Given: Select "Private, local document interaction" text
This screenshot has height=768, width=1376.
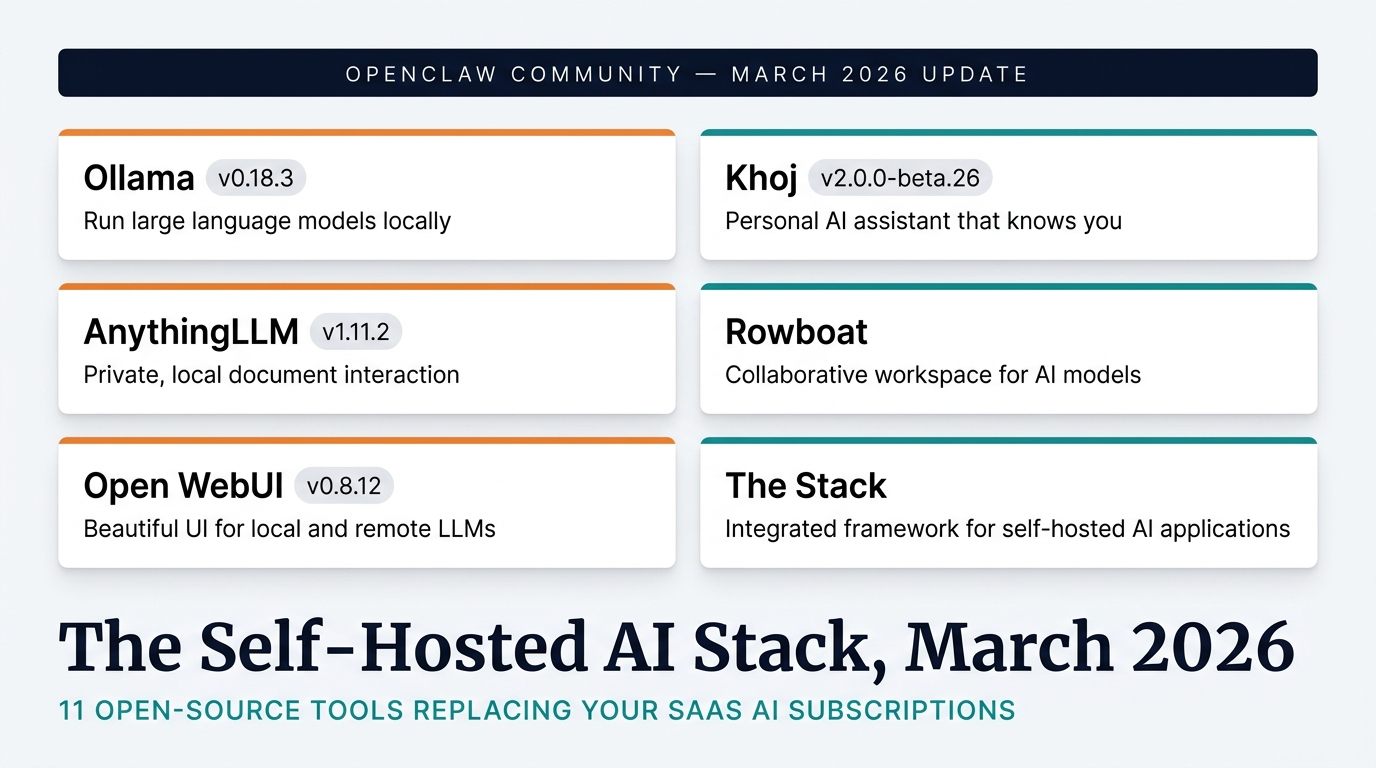Looking at the screenshot, I should click(271, 375).
